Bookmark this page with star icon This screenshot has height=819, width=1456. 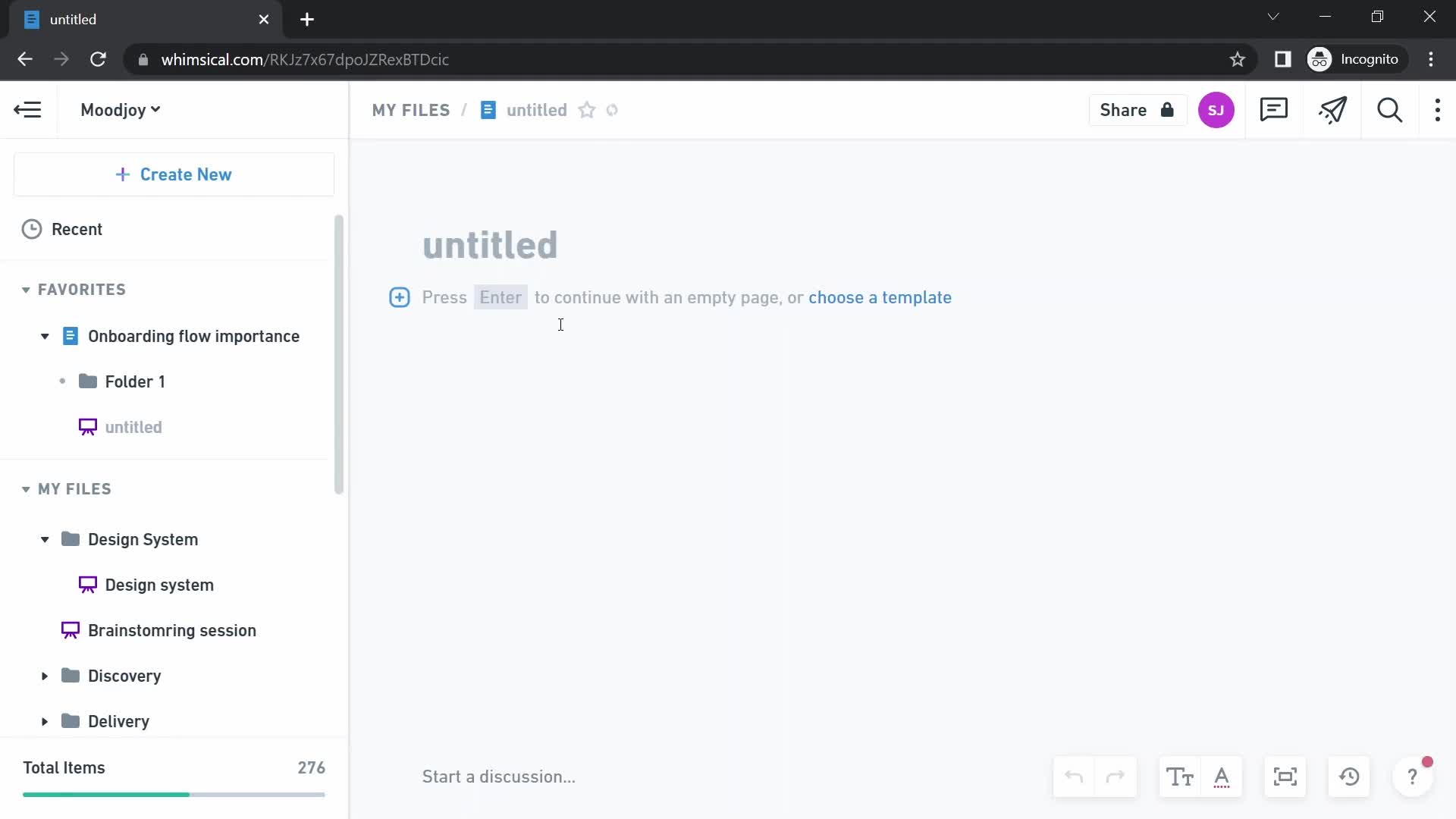coord(1238,59)
